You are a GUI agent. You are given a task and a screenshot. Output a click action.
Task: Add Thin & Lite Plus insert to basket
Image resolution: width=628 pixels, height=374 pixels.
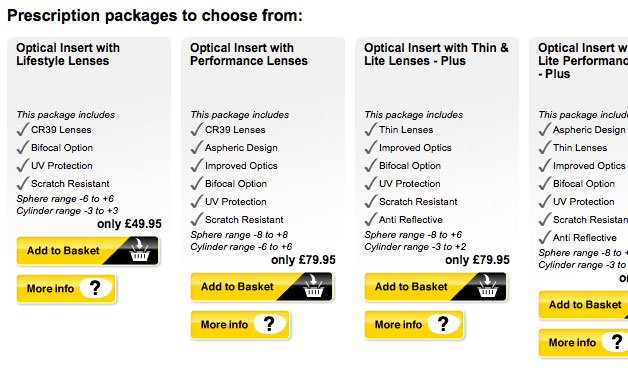(x=435, y=287)
